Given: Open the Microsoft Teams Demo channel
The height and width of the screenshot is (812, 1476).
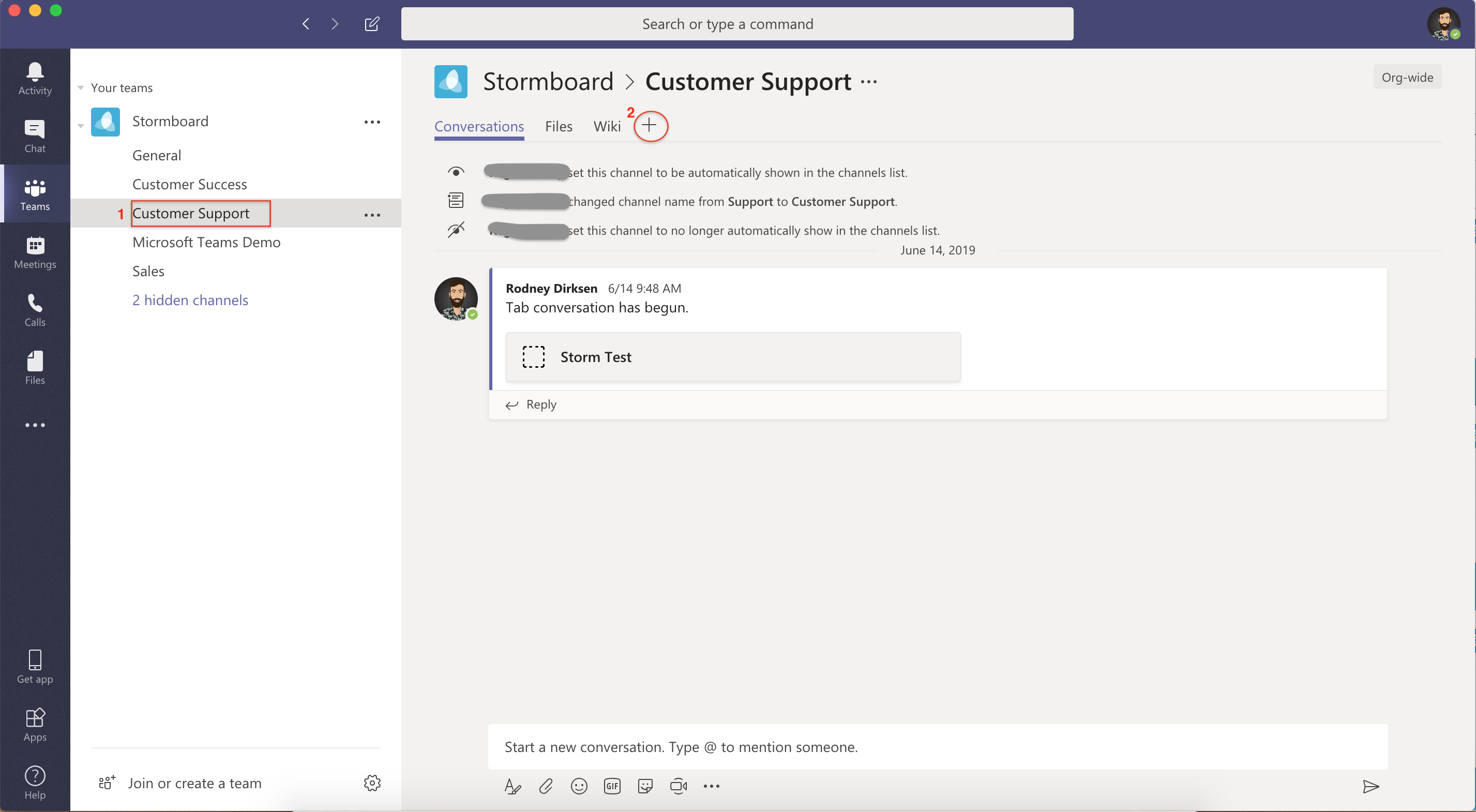Looking at the screenshot, I should [x=206, y=243].
